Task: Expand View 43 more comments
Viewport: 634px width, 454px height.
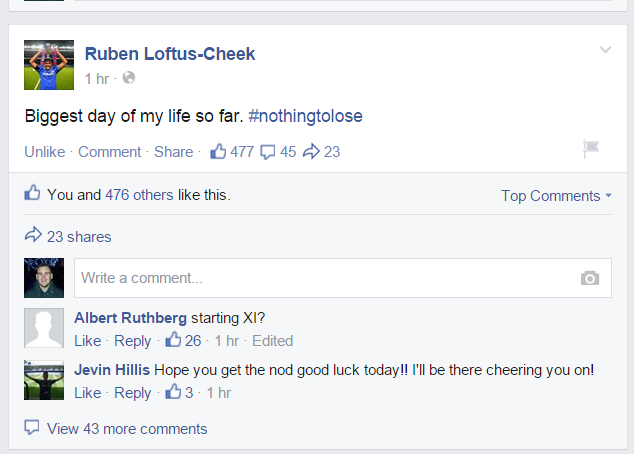Action: [x=127, y=429]
